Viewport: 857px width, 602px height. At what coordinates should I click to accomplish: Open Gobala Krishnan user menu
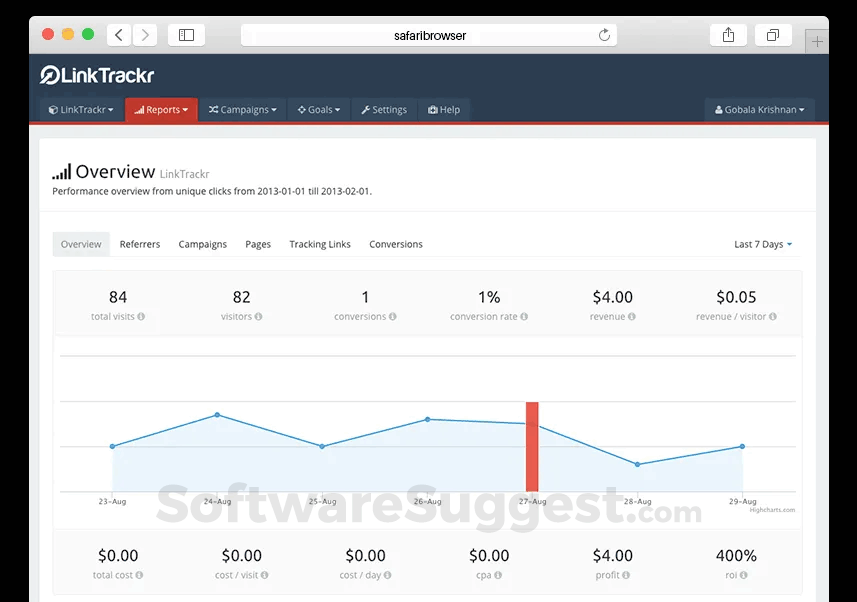759,110
